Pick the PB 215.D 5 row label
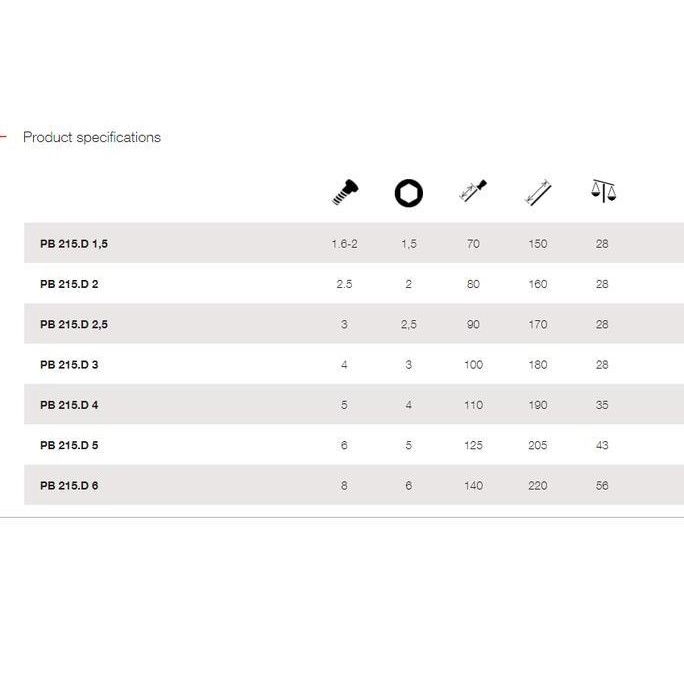This screenshot has width=684, height=684. coord(69,445)
